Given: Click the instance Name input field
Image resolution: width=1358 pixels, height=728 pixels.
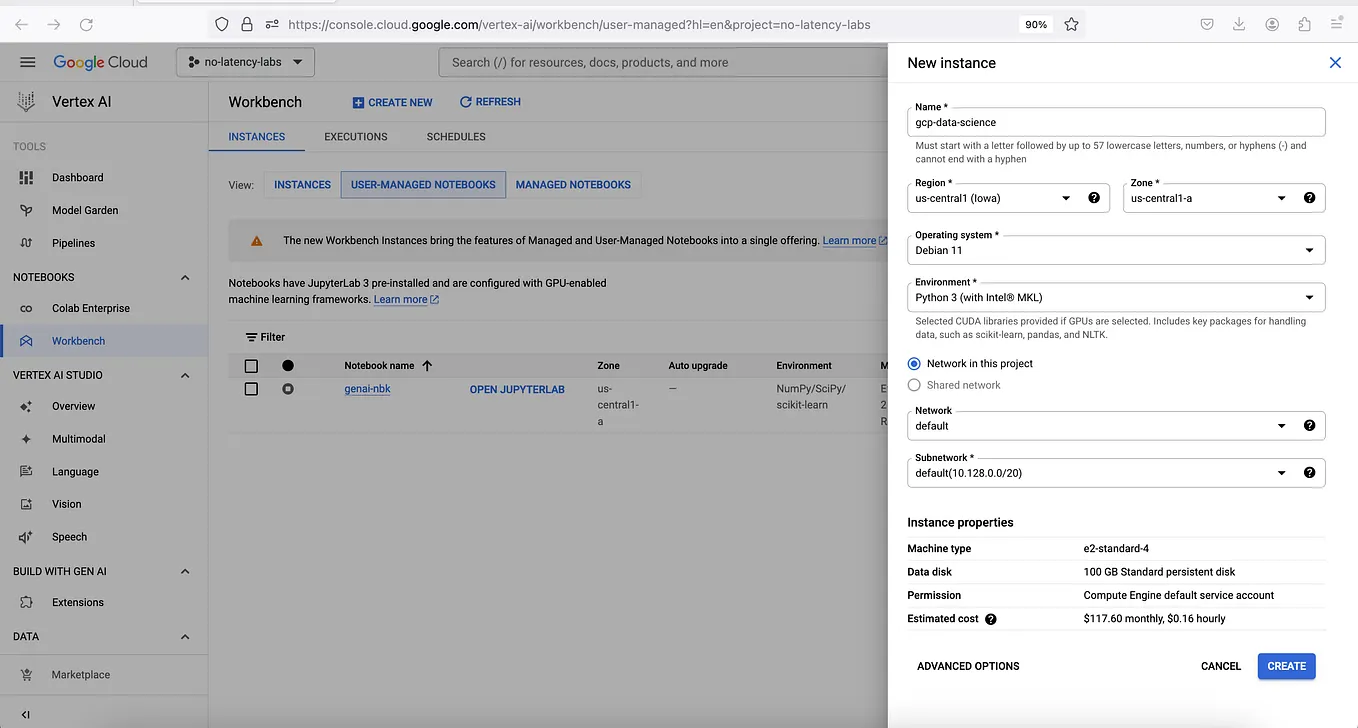Looking at the screenshot, I should (x=1115, y=121).
